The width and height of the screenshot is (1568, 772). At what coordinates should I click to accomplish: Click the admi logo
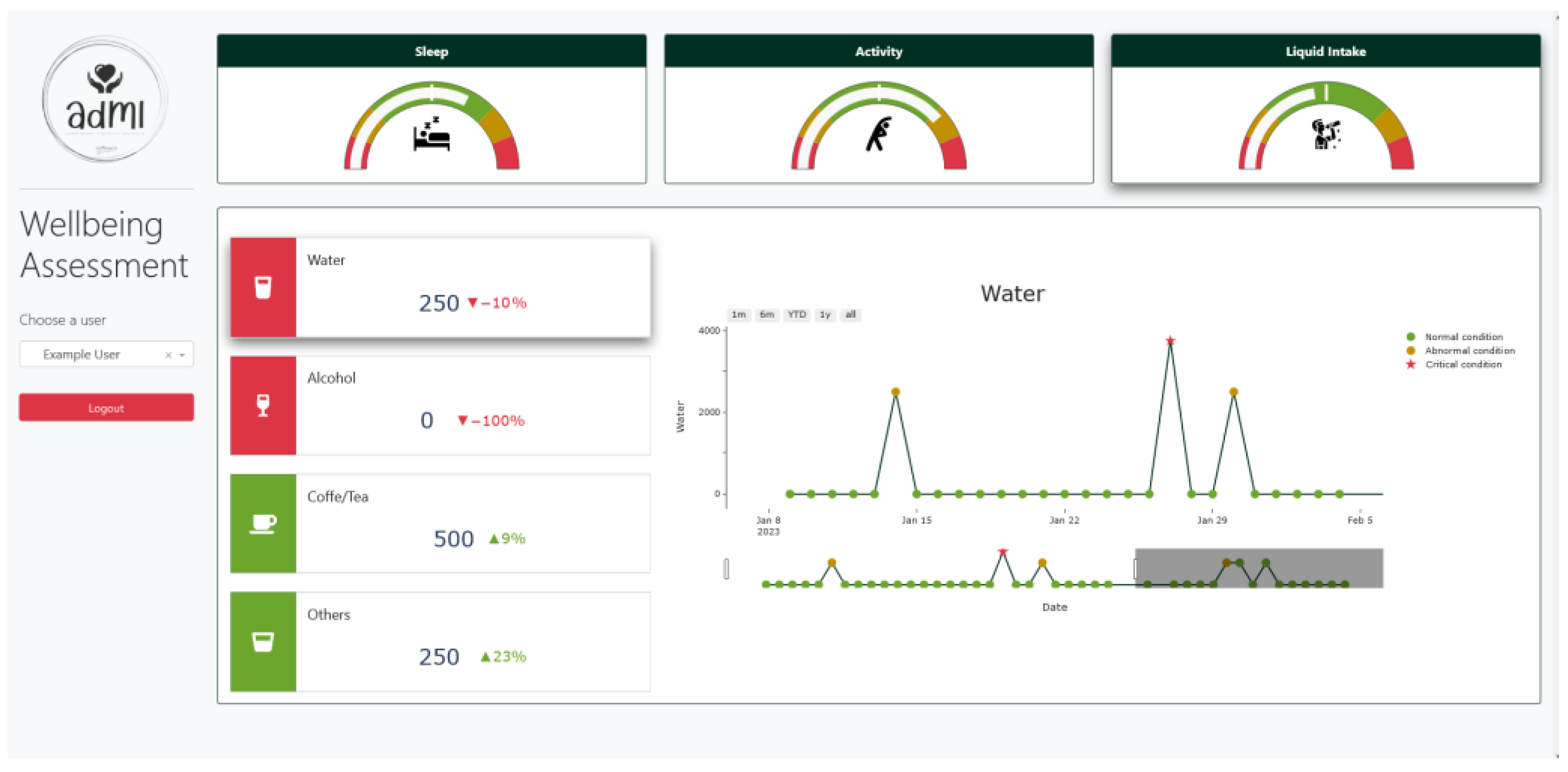coord(105,100)
